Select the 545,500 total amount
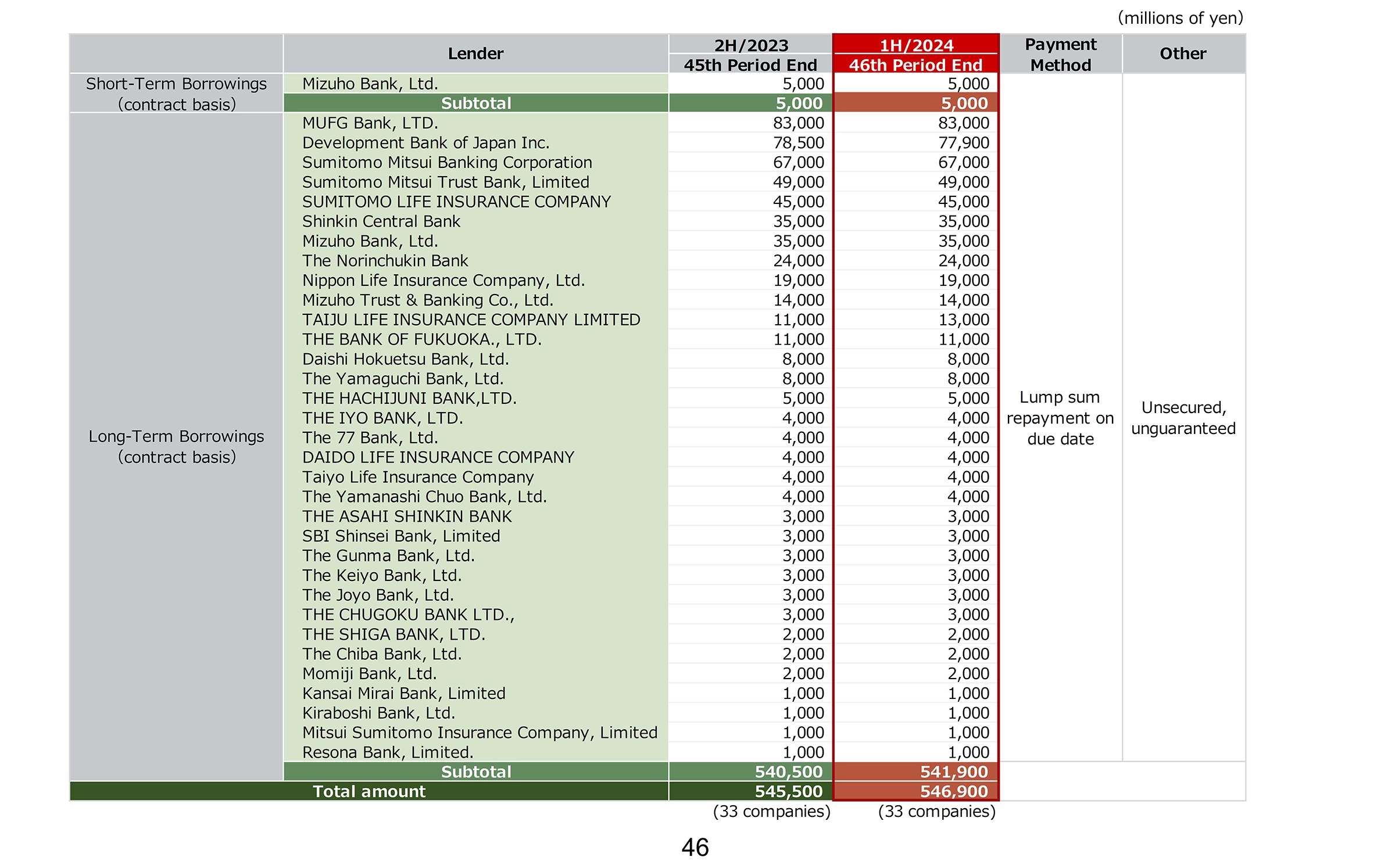The height and width of the screenshot is (868, 1395). click(x=789, y=792)
